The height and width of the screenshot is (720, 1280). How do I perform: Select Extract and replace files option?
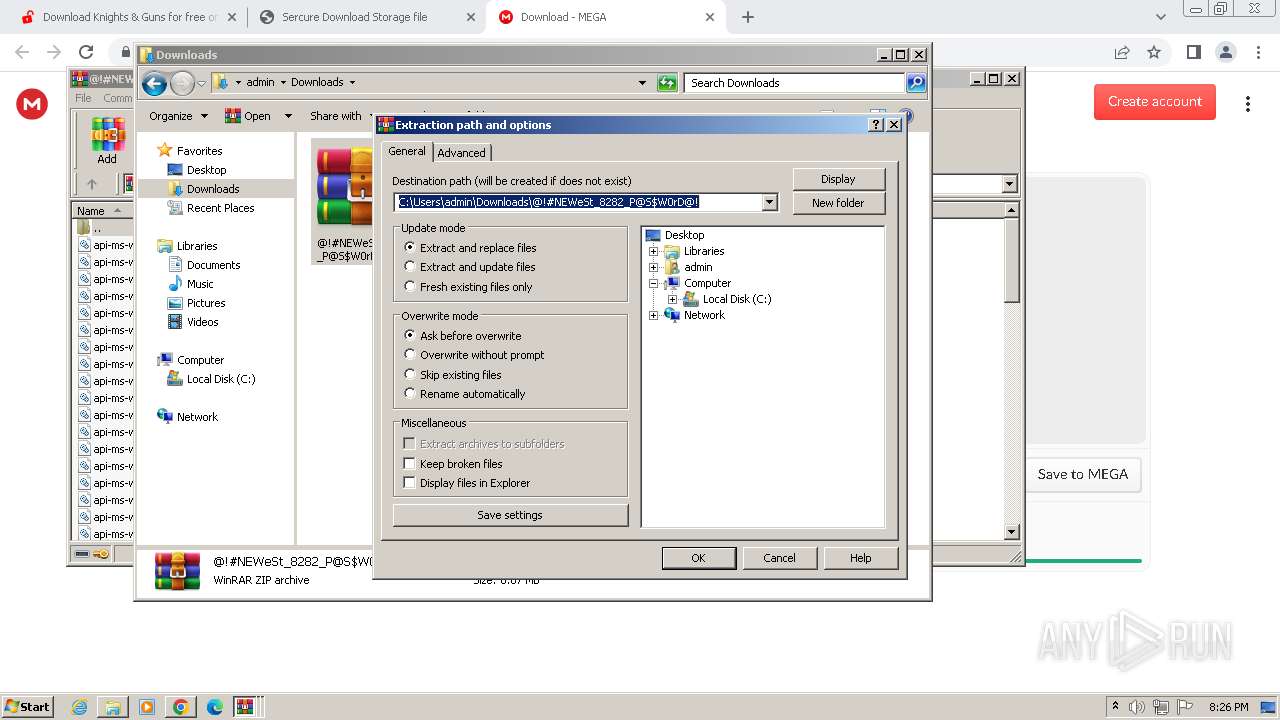click(470, 248)
